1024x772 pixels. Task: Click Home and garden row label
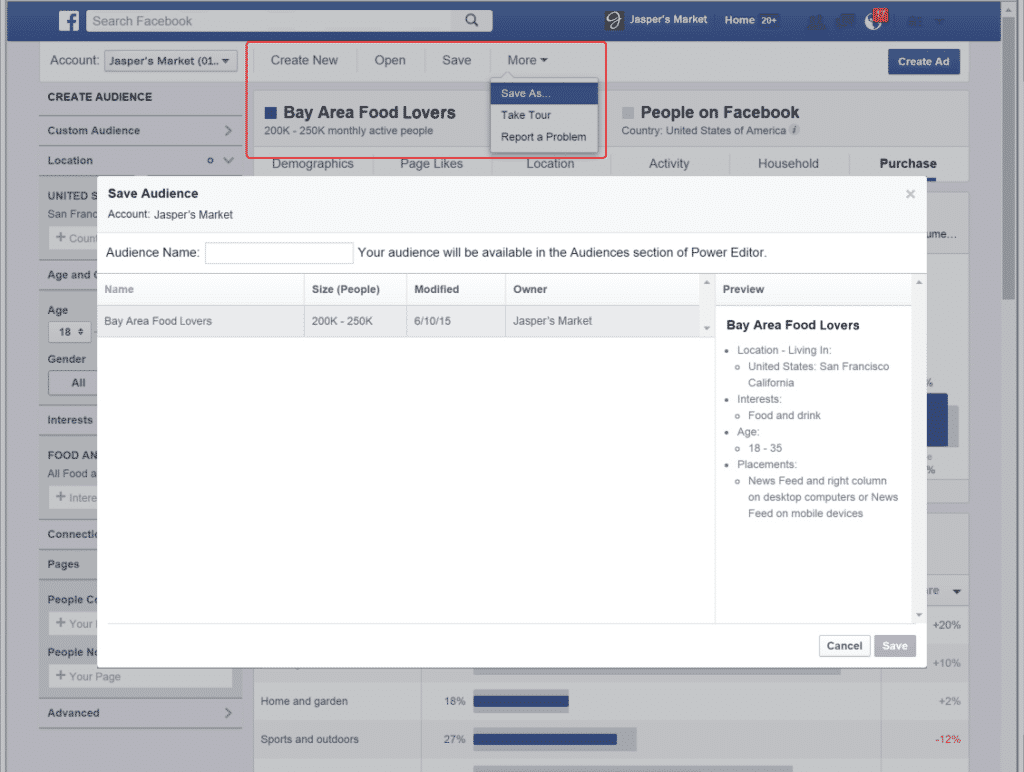point(304,701)
